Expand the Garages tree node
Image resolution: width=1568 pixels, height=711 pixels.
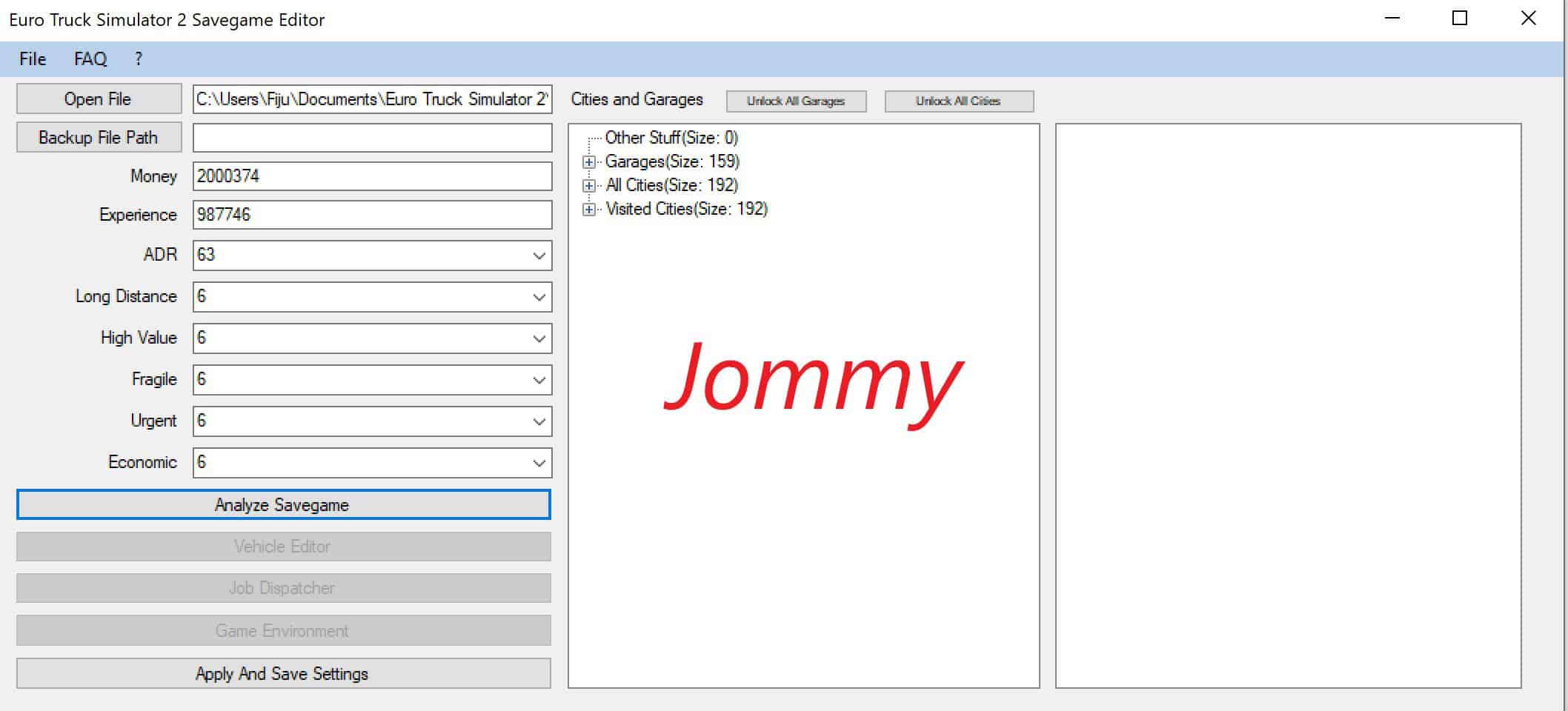589,162
